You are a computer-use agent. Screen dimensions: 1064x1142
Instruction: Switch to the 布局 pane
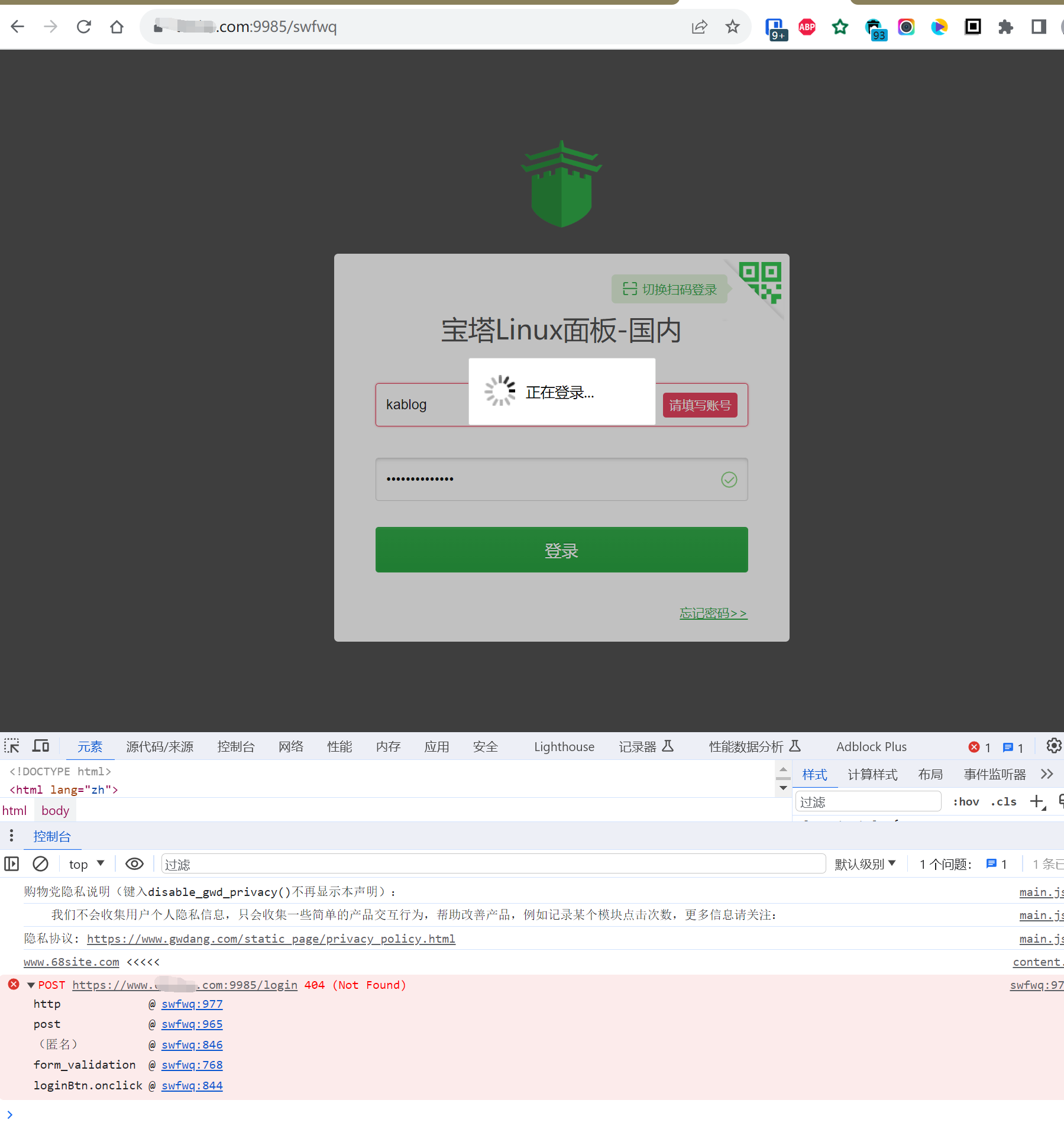point(930,775)
